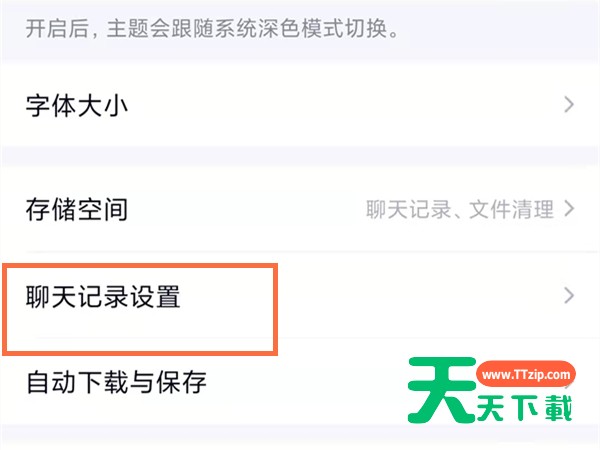Image resolution: width=600 pixels, height=450 pixels.
Task: Click chevron arrow beside 字体大小
Action: [569, 104]
